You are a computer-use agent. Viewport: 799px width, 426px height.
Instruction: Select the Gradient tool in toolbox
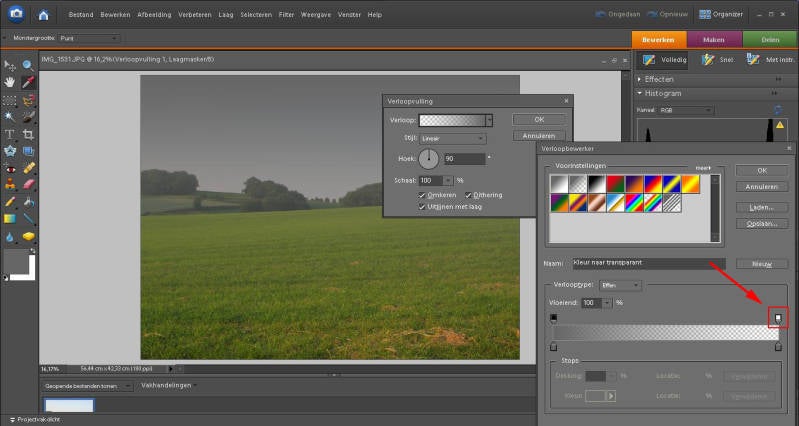pos(10,218)
